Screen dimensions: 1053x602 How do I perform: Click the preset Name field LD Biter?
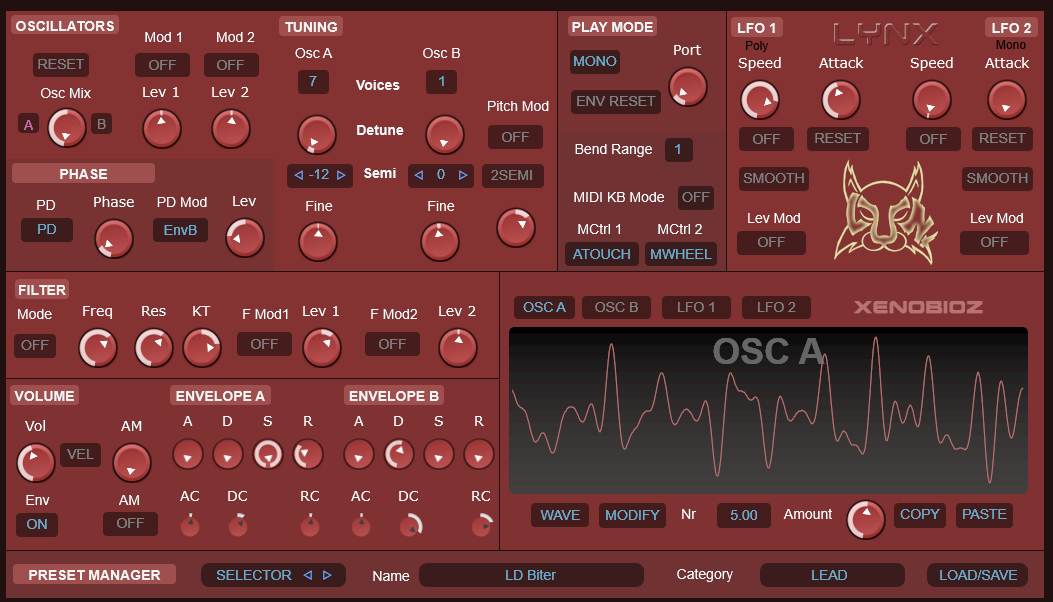[x=531, y=575]
